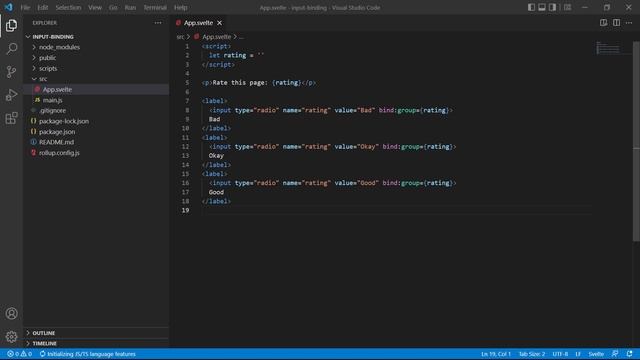Click line number 5 in gutter

pyautogui.click(x=187, y=83)
